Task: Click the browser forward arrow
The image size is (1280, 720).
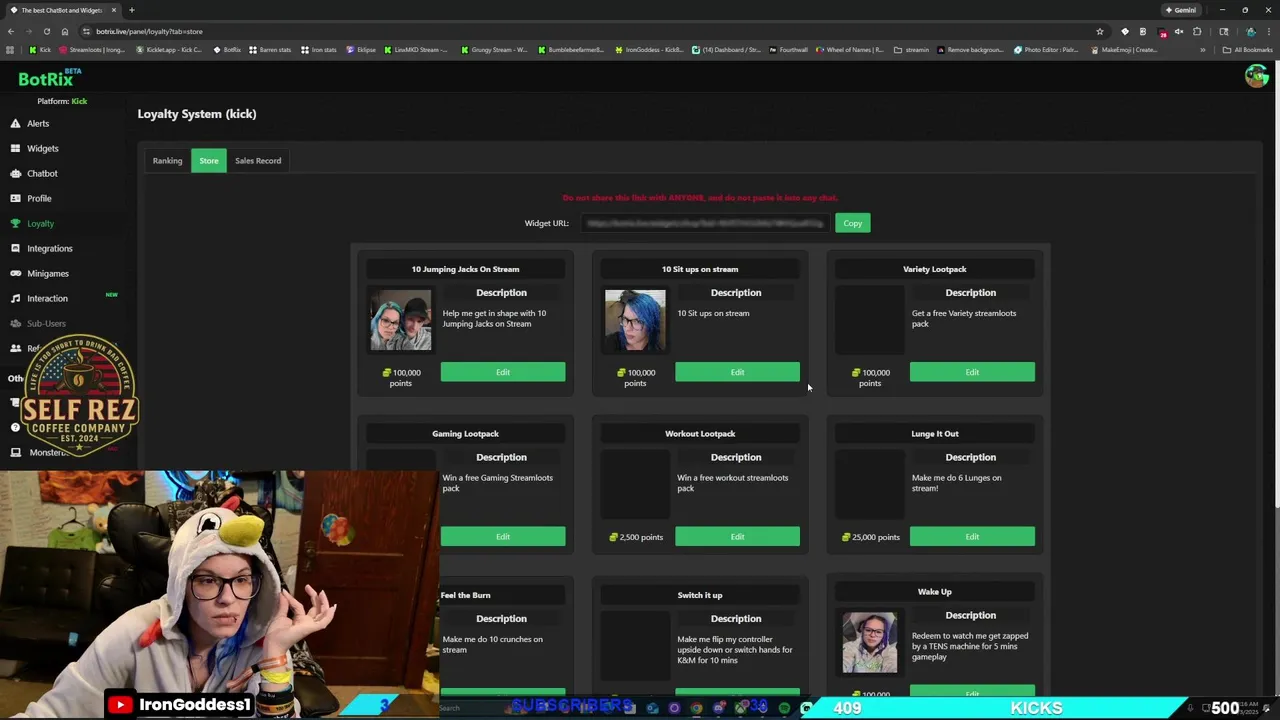Action: pyautogui.click(x=28, y=31)
